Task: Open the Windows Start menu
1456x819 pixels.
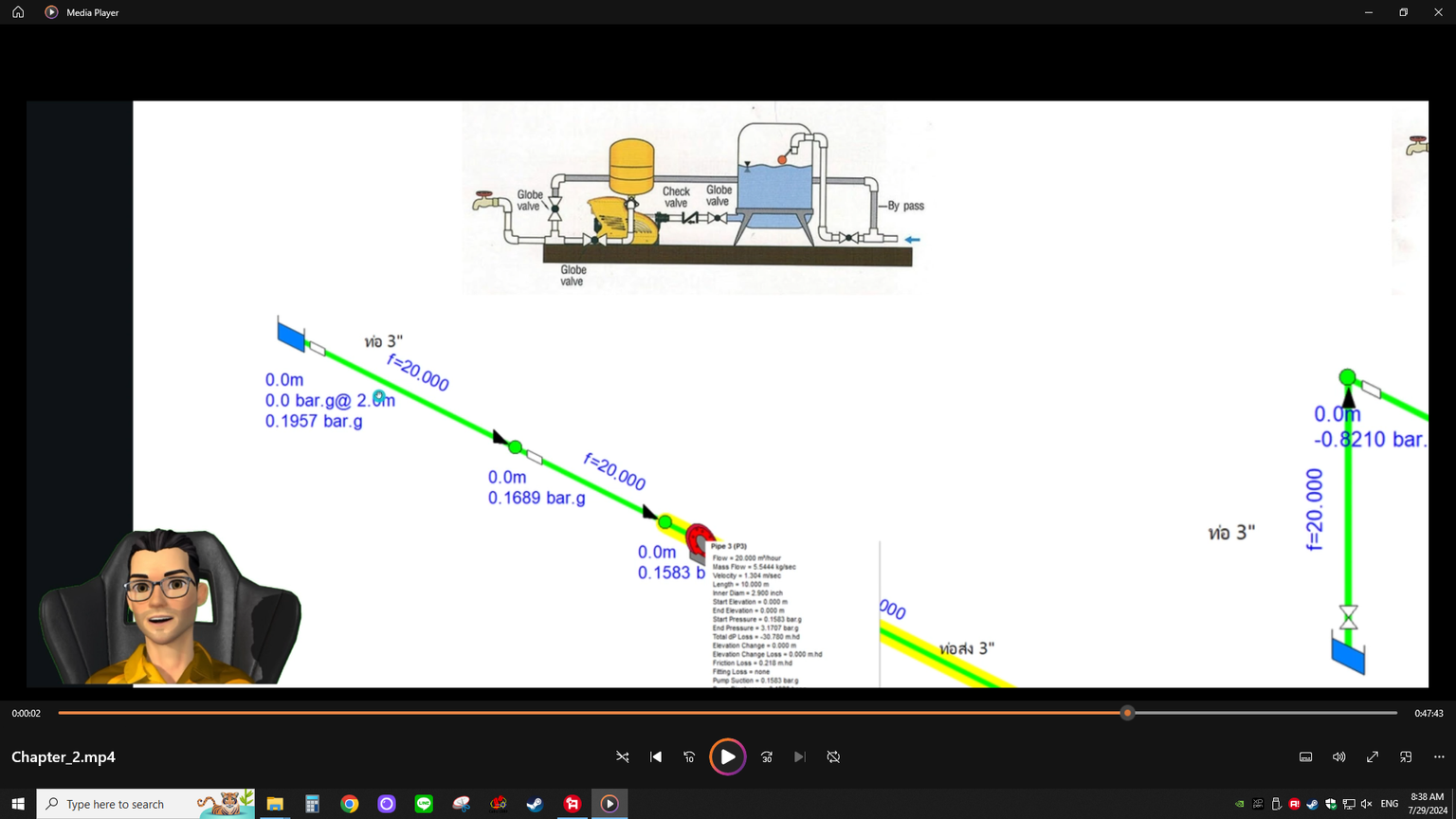Action: tap(18, 804)
